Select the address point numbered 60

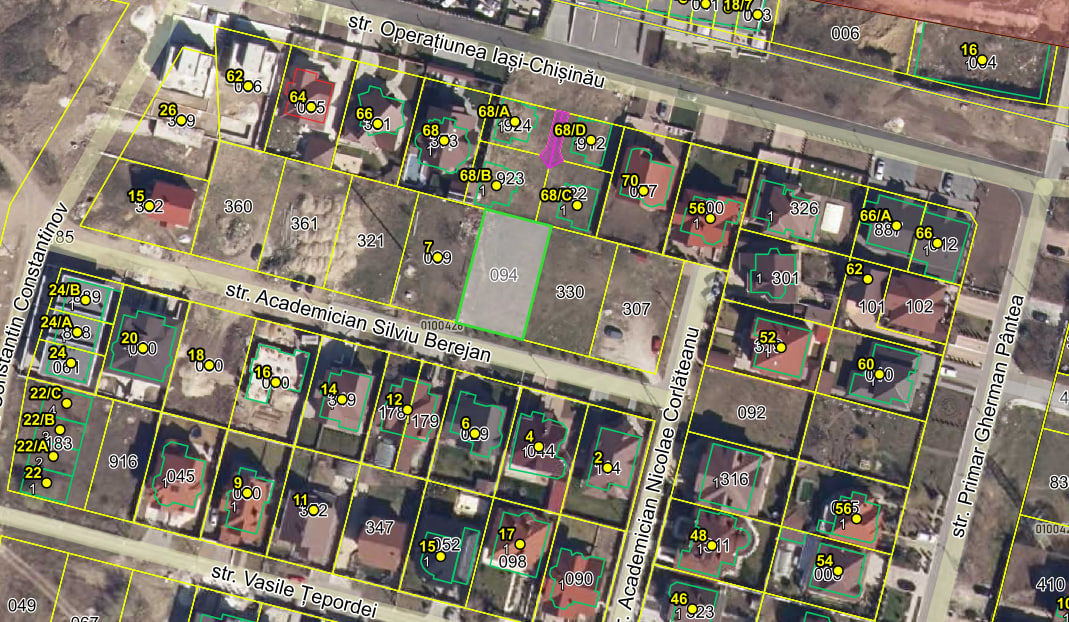(x=879, y=374)
